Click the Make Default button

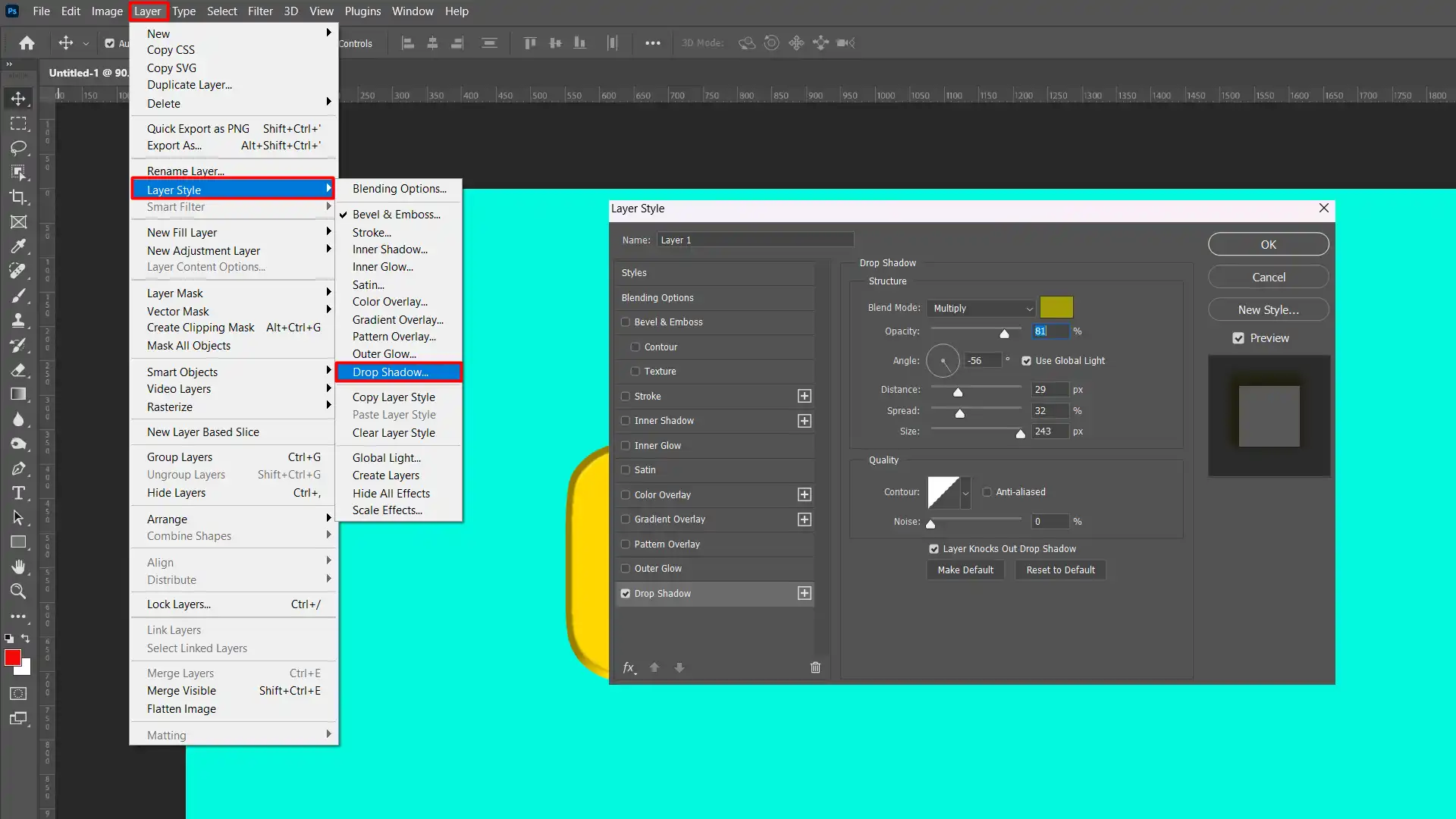(x=965, y=570)
